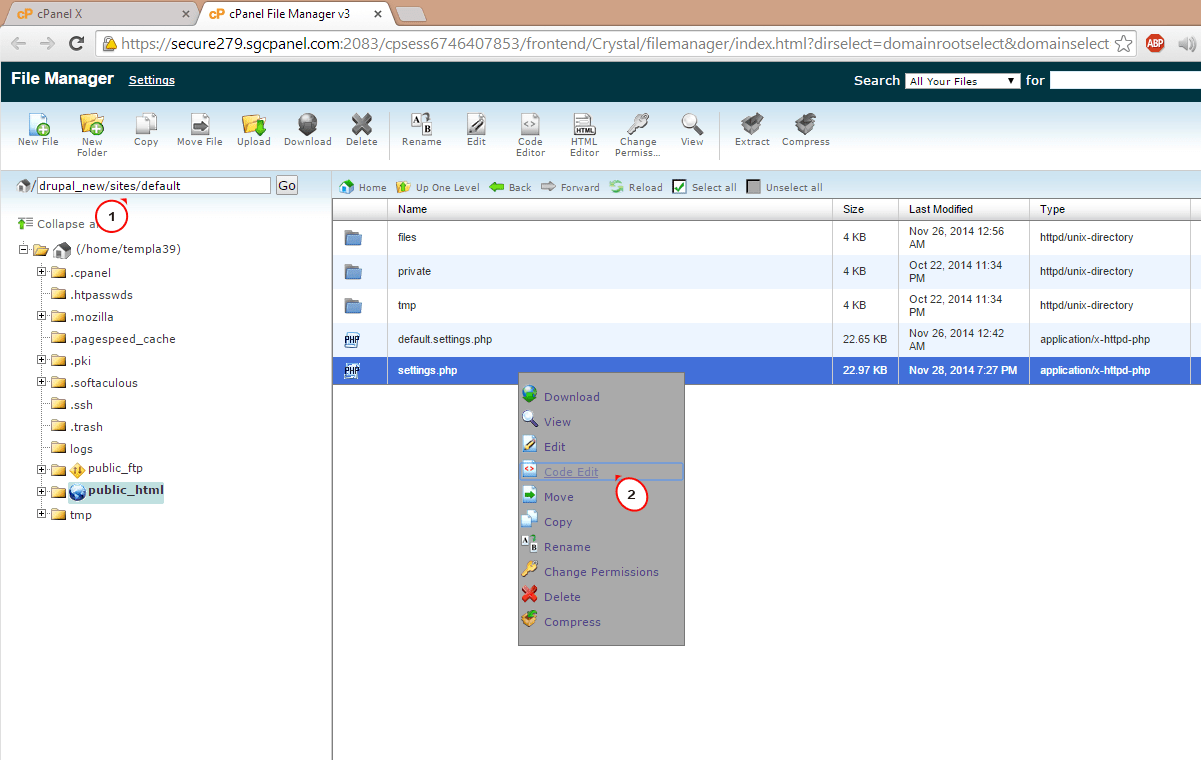Image resolution: width=1201 pixels, height=760 pixels.
Task: Click the View magnifier toolbar icon
Action: tap(692, 124)
